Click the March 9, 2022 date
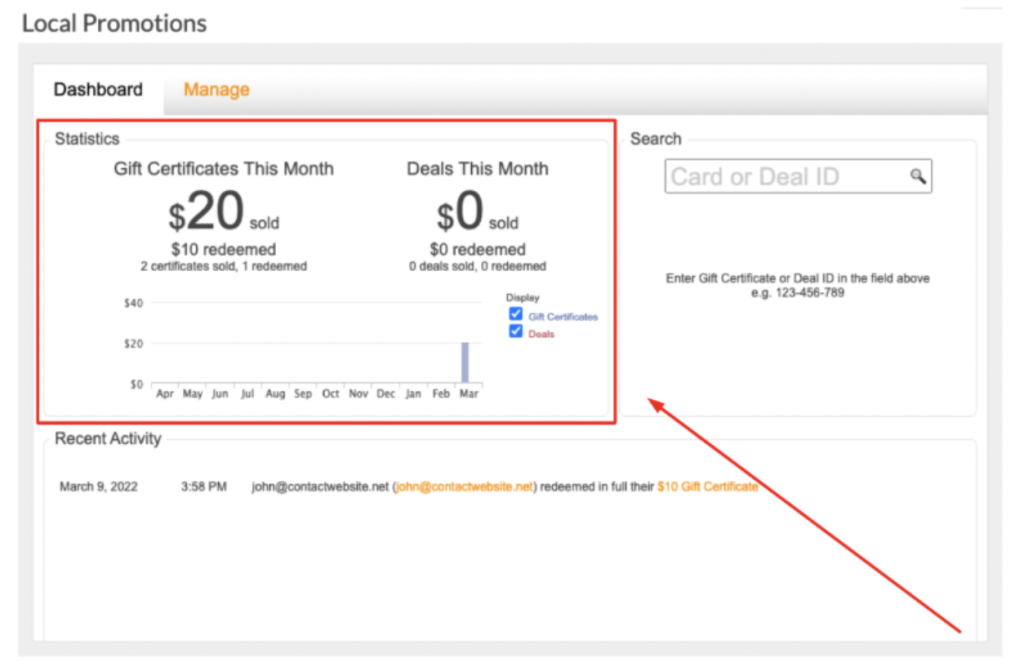 [99, 487]
